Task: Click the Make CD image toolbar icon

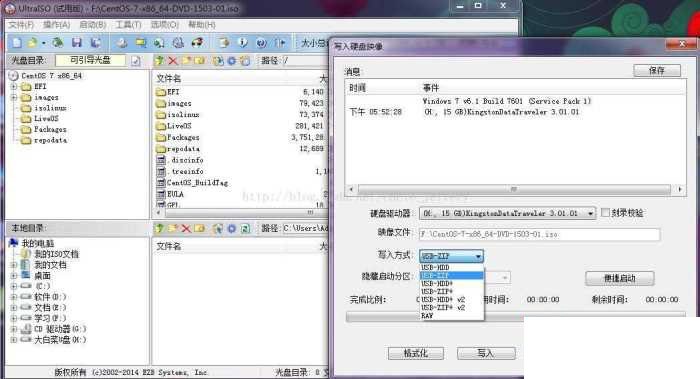Action: (122, 43)
